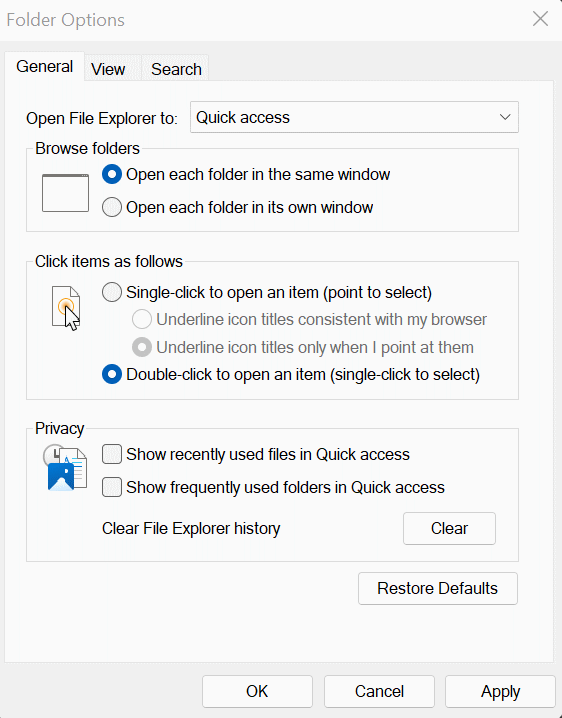Clear File Explorer history with Clear button
The image size is (562, 718).
[449, 528]
